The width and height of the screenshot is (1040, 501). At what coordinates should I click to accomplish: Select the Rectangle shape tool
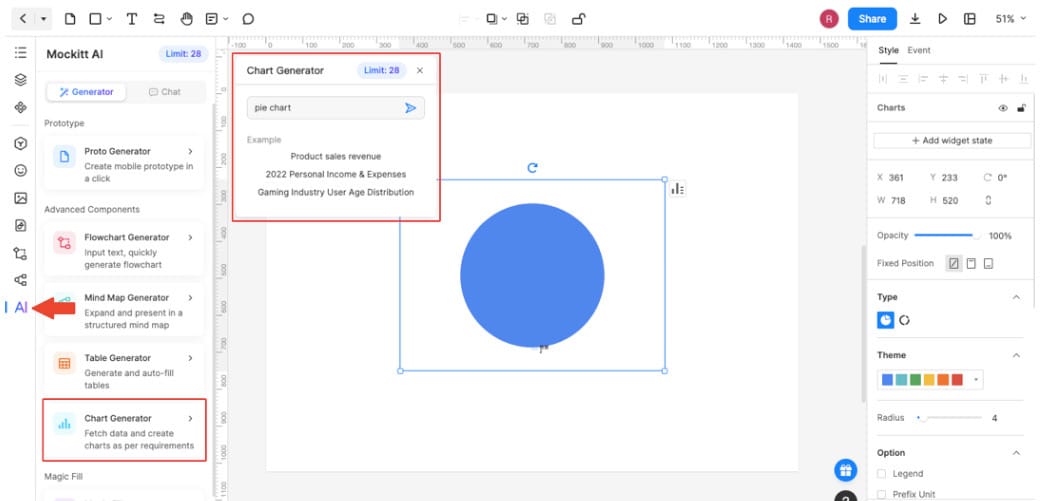click(x=96, y=19)
